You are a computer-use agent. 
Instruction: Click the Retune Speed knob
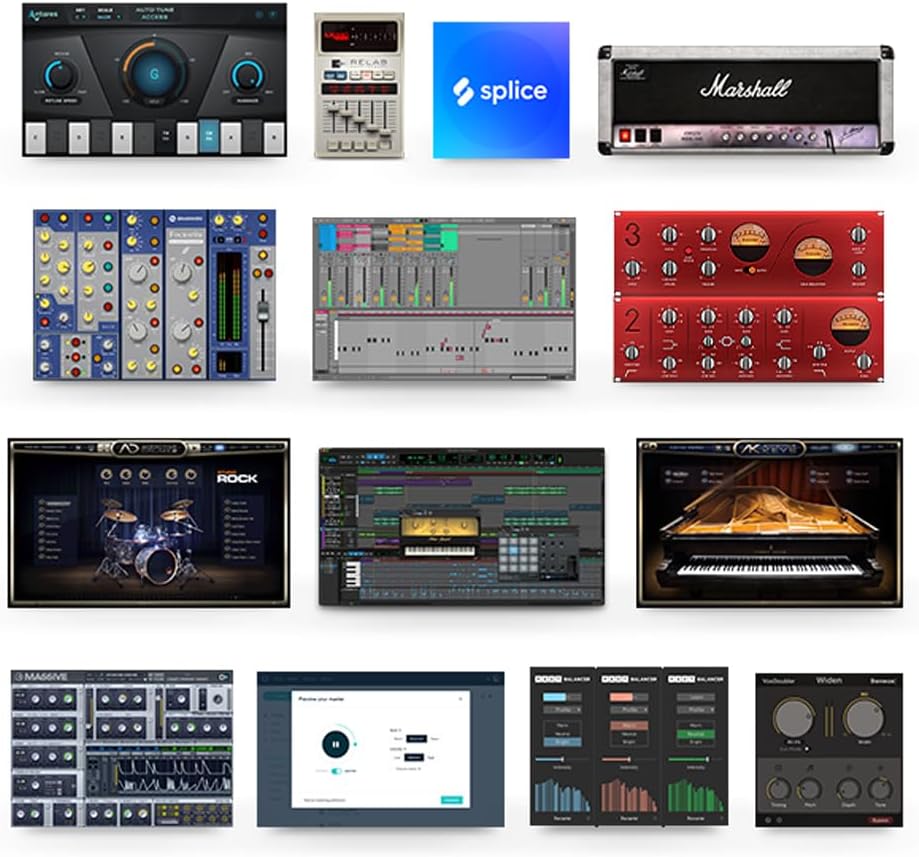coord(59,76)
